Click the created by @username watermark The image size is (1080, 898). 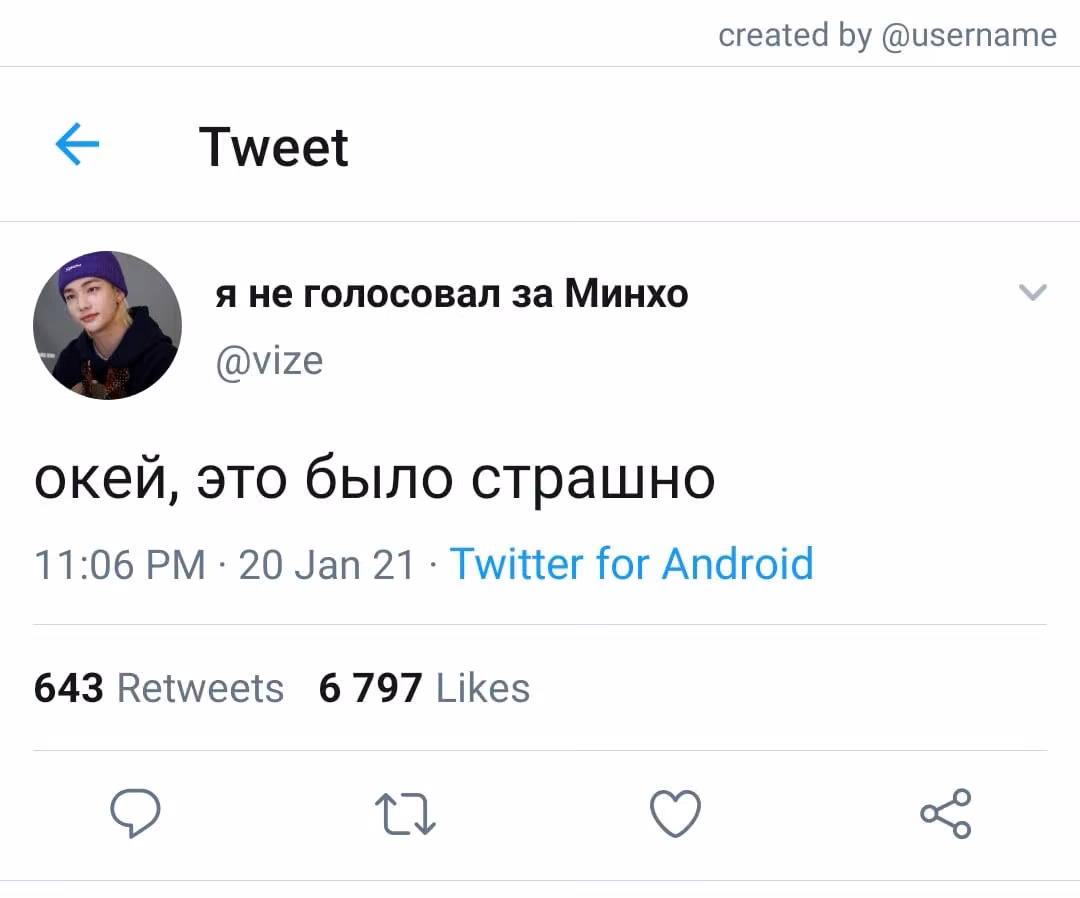click(887, 34)
